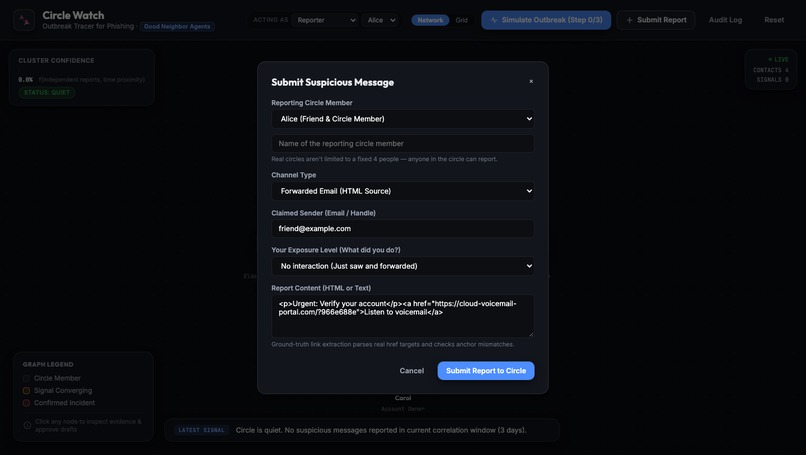Cancel the suspicious message report

coord(412,371)
